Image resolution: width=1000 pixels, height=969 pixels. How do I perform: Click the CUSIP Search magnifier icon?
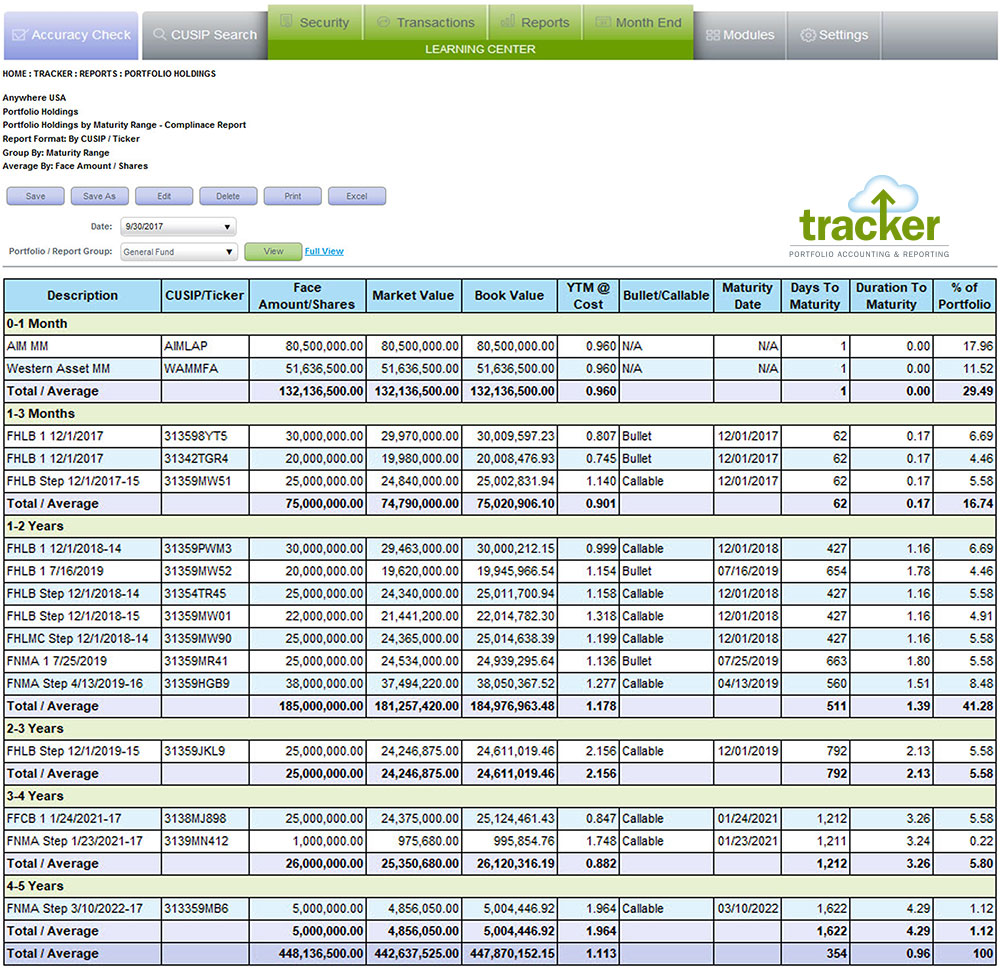[x=158, y=35]
